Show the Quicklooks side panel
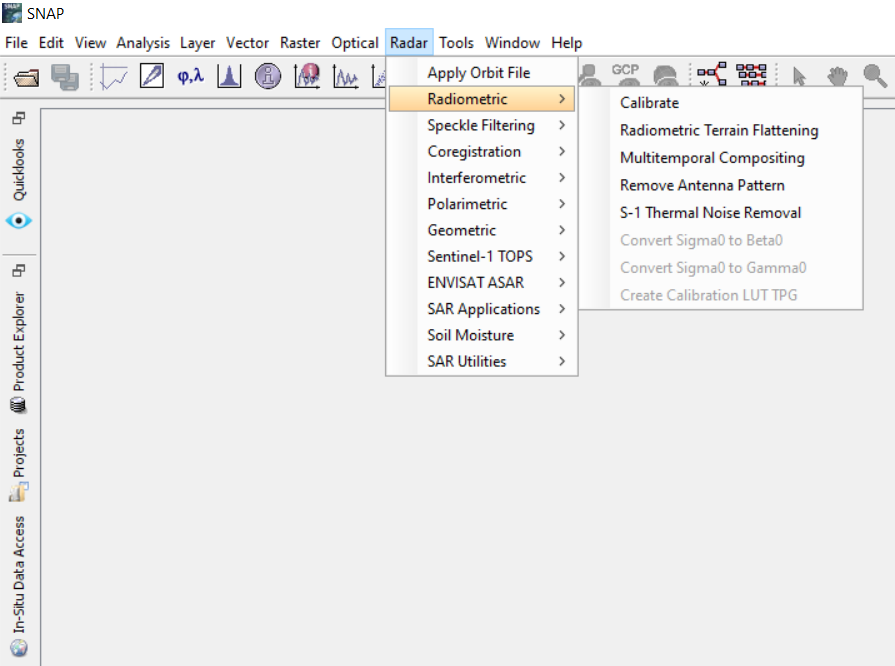Viewport: 895px width, 666px height. (19, 169)
